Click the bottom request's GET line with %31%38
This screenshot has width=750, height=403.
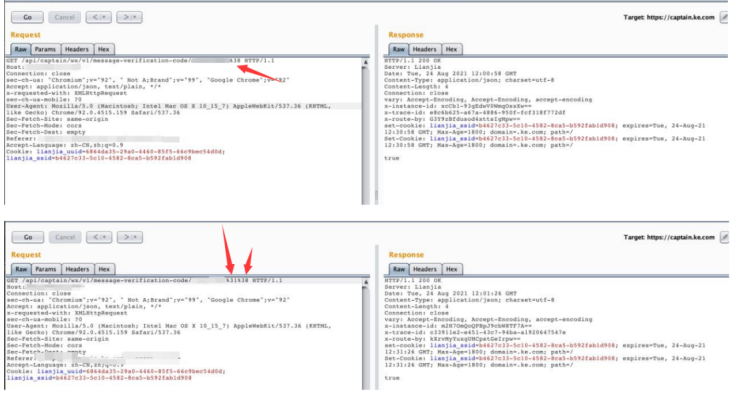point(144,281)
